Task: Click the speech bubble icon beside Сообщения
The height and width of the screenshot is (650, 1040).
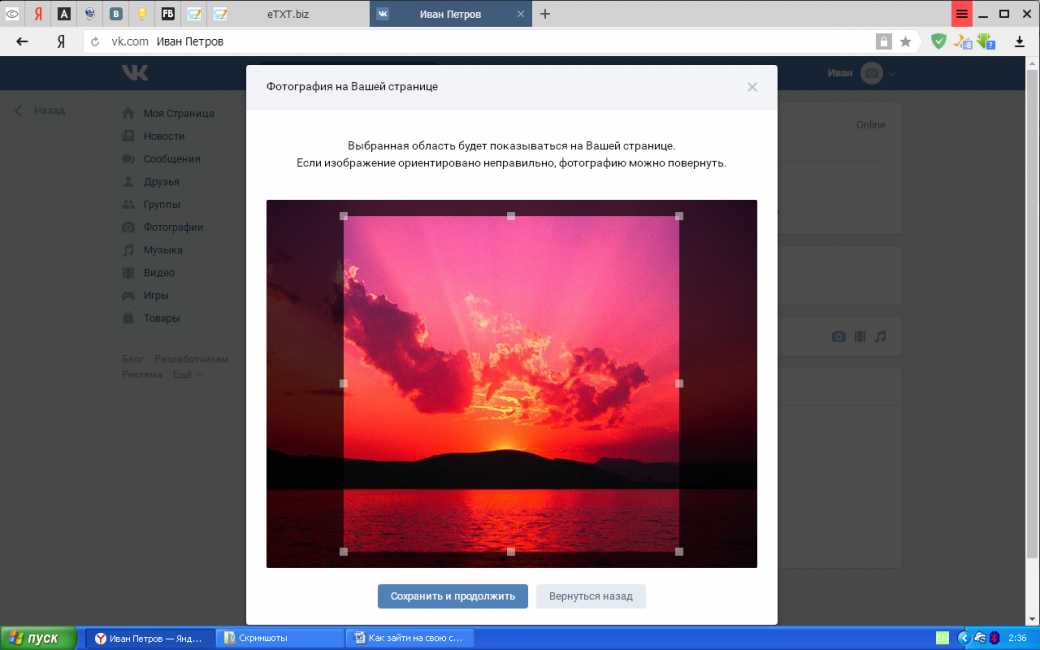Action: pos(128,159)
